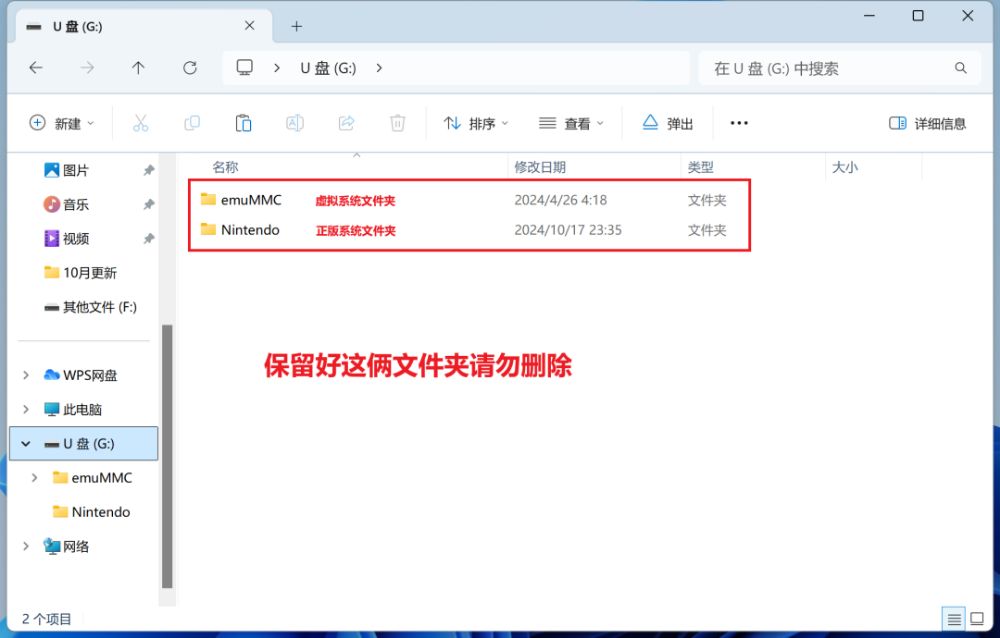Open the see more ellipsis button
Viewport: 1000px width, 638px height.
(738, 122)
